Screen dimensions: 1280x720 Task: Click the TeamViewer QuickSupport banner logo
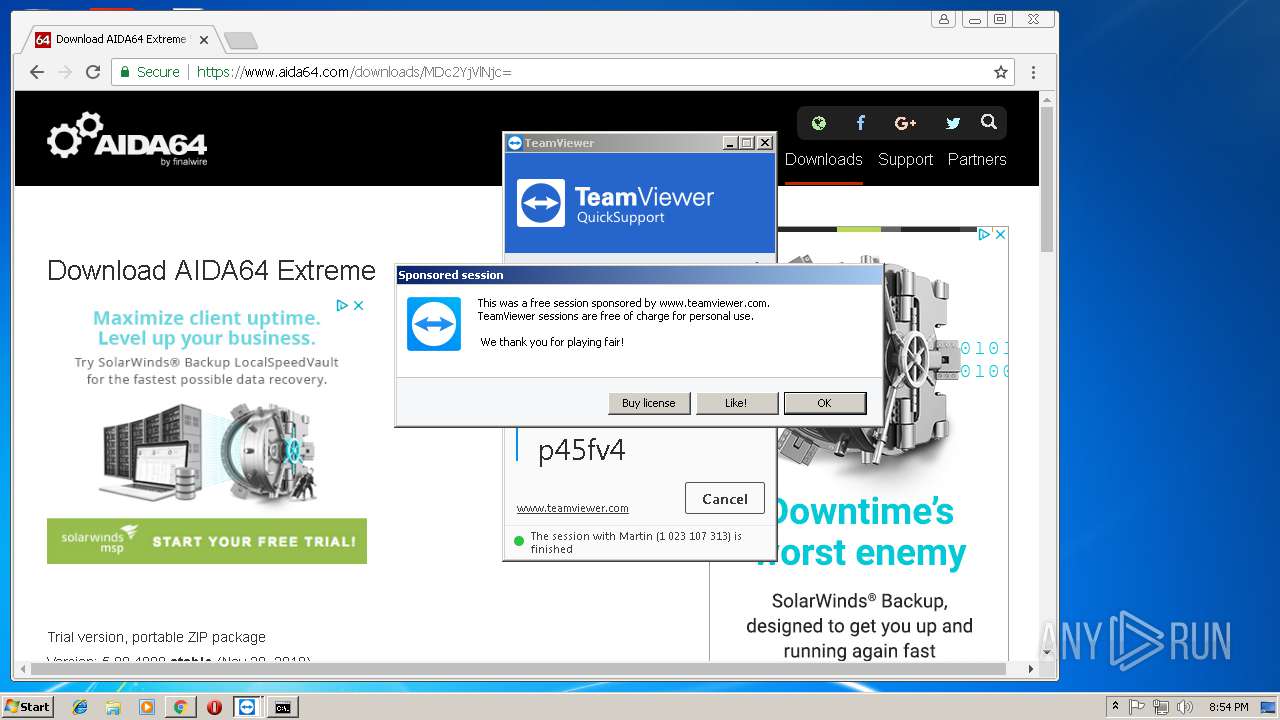[541, 204]
